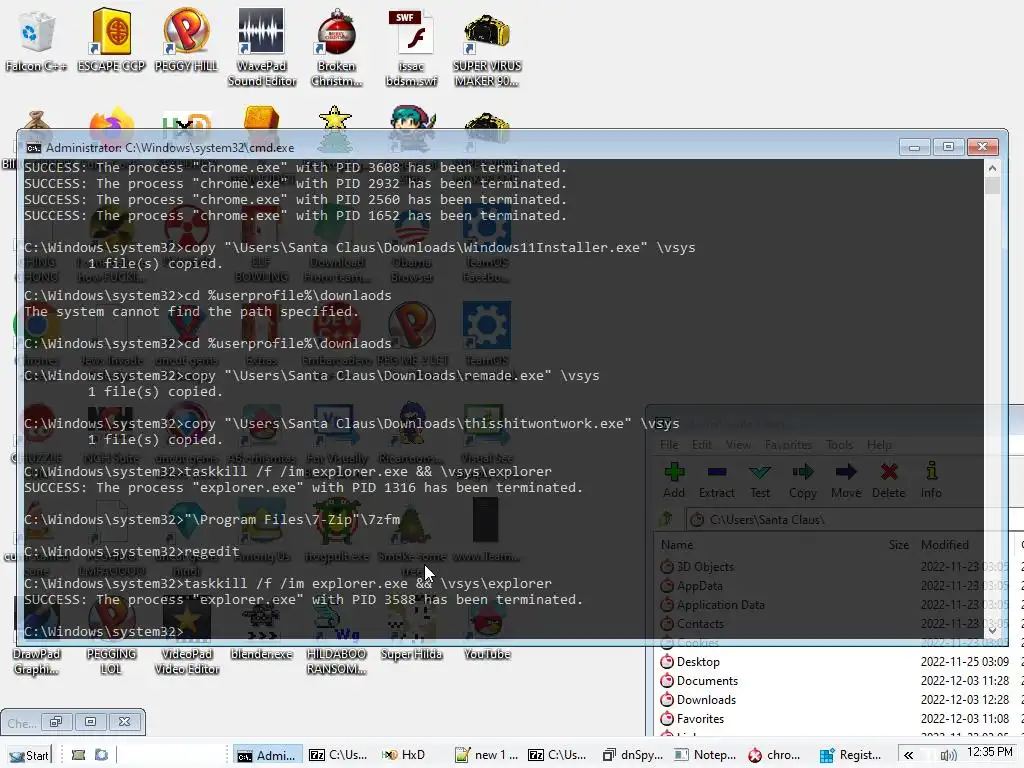Select the Broken Christm... desktop icon

336,47
